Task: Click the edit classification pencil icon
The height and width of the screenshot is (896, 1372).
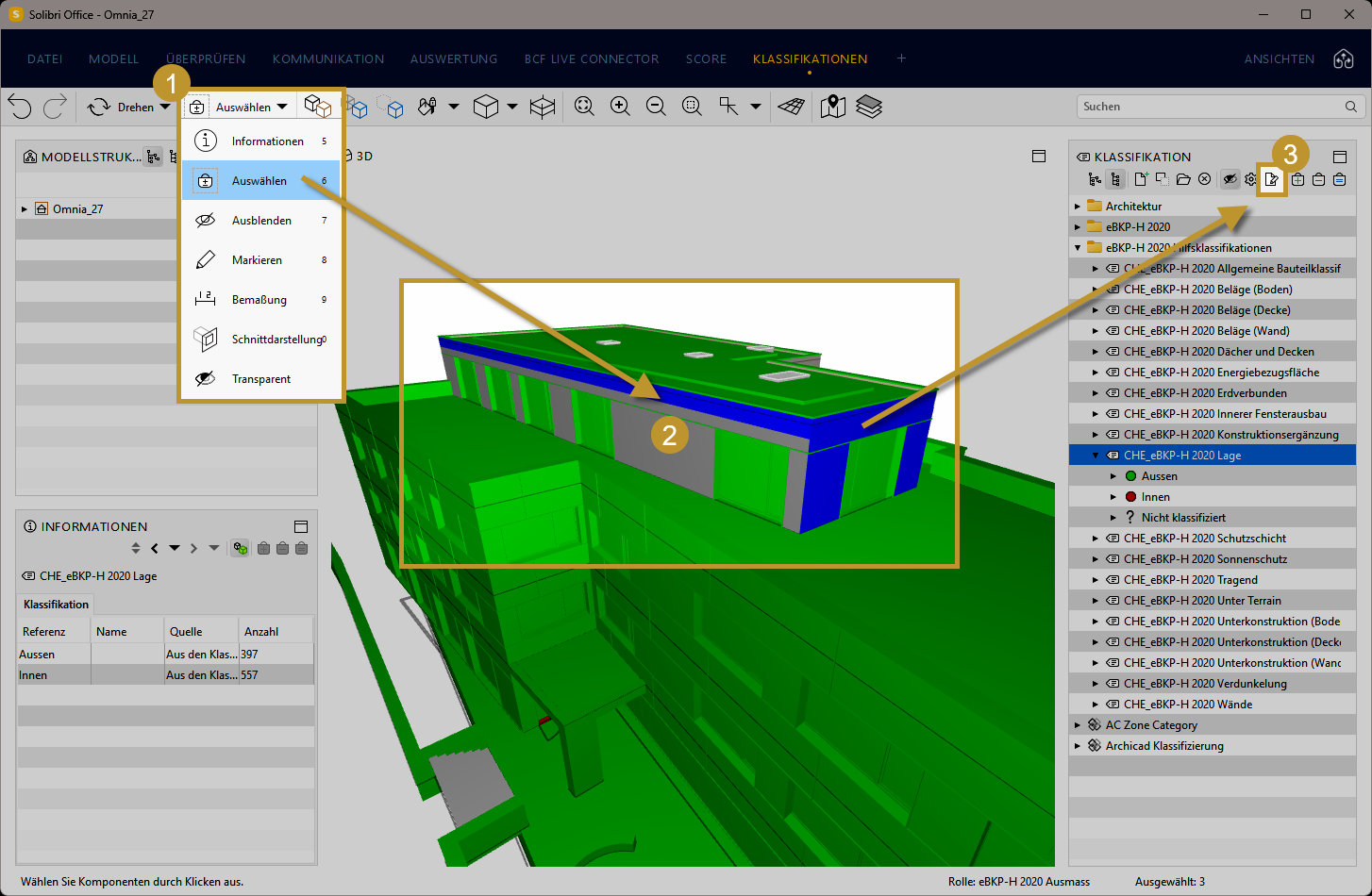Action: point(1272,179)
